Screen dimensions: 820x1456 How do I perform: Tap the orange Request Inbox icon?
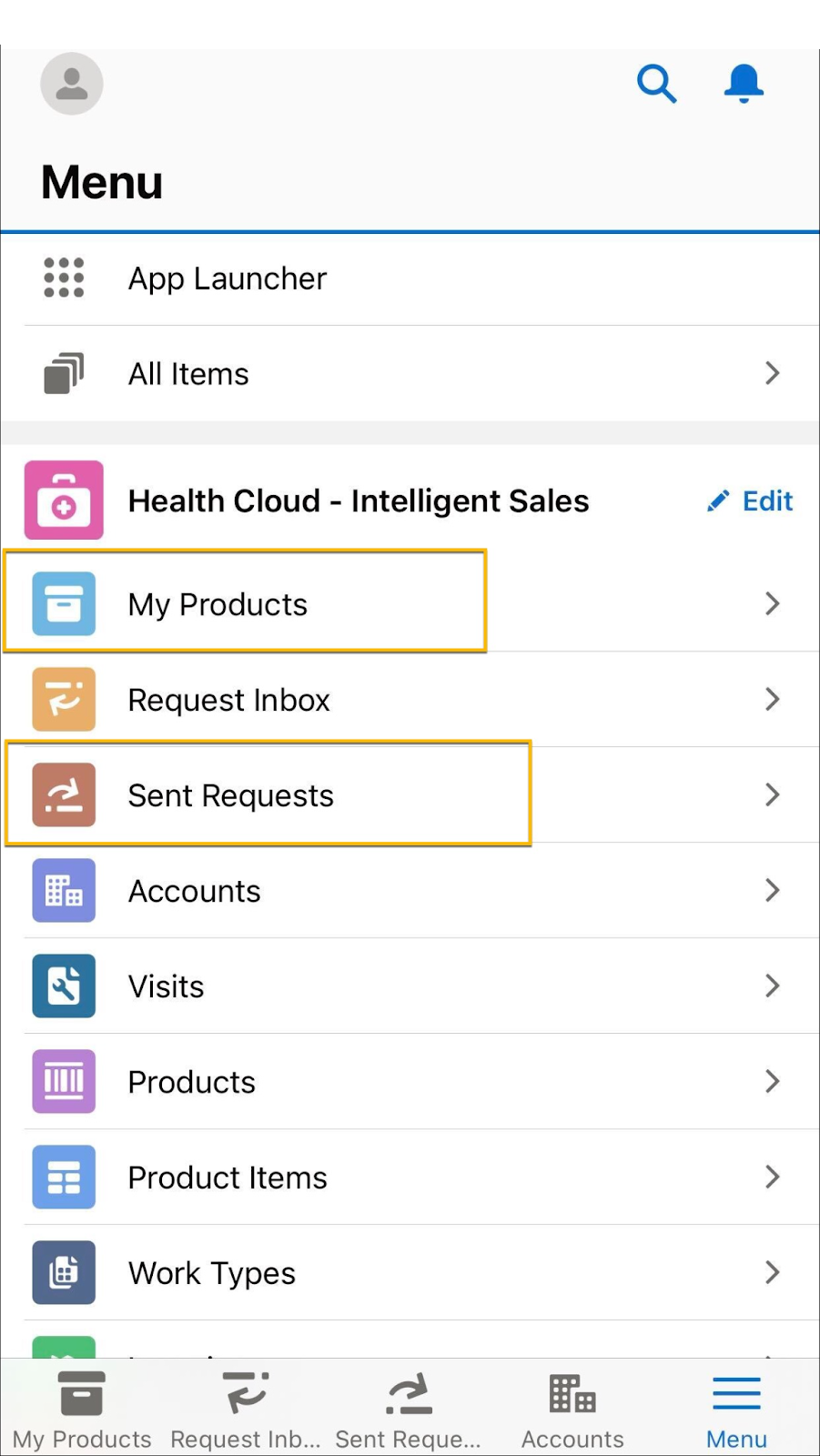pos(64,700)
